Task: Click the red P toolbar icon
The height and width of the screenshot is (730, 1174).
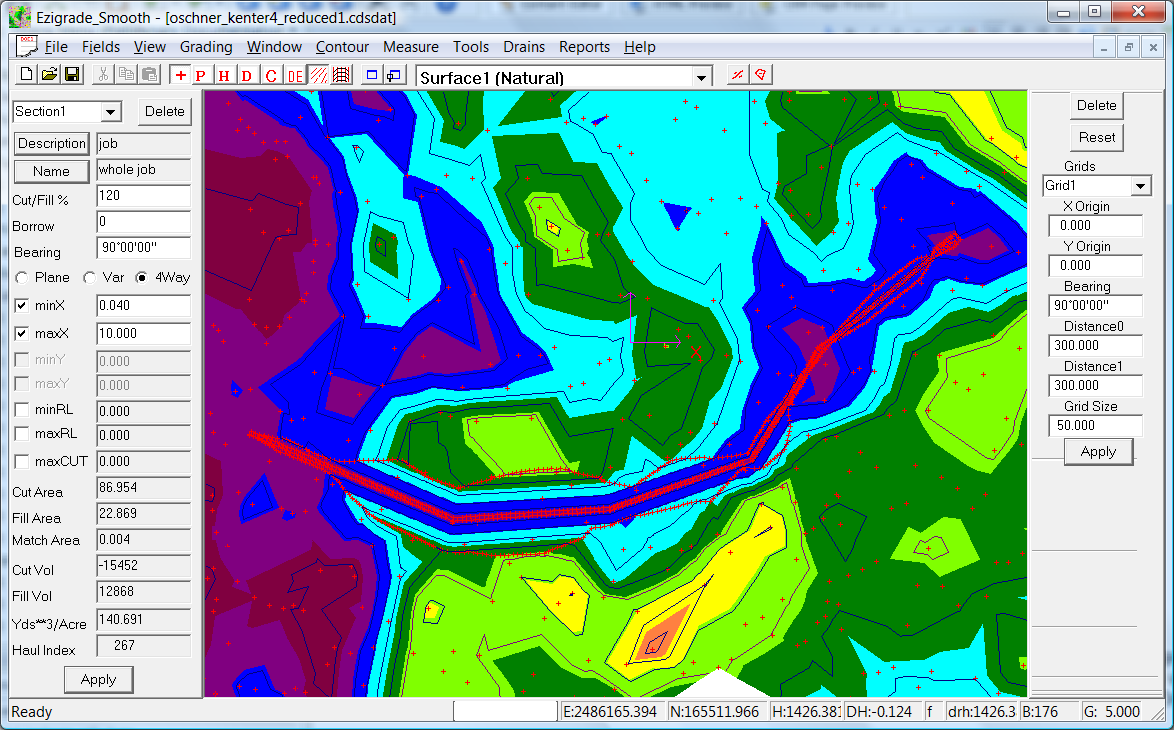Action: pos(201,76)
